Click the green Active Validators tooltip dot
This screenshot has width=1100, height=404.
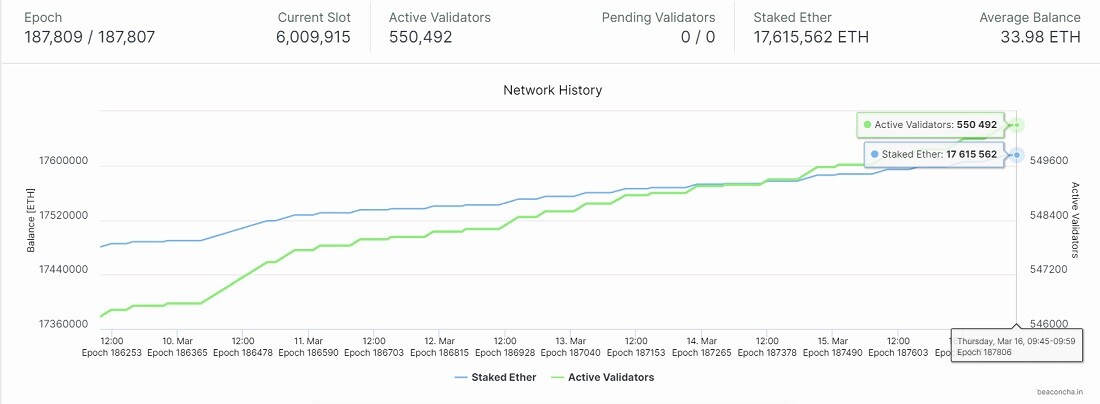tap(868, 125)
